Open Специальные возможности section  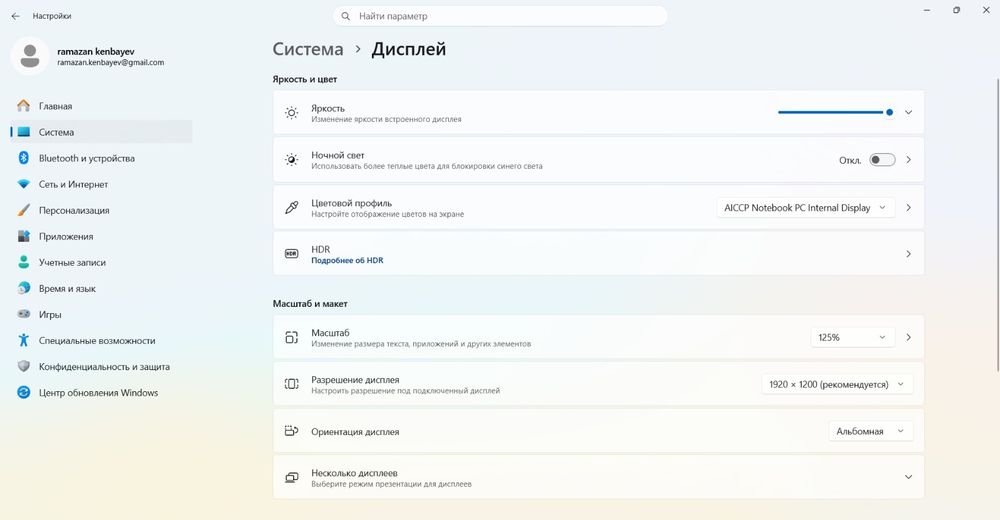tap(101, 341)
